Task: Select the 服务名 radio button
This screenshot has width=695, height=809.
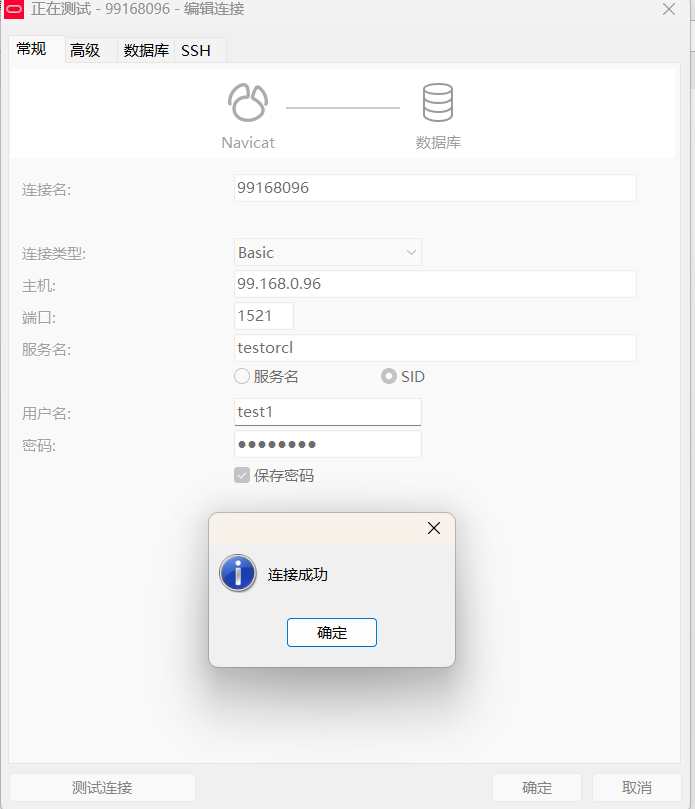Action: point(242,377)
